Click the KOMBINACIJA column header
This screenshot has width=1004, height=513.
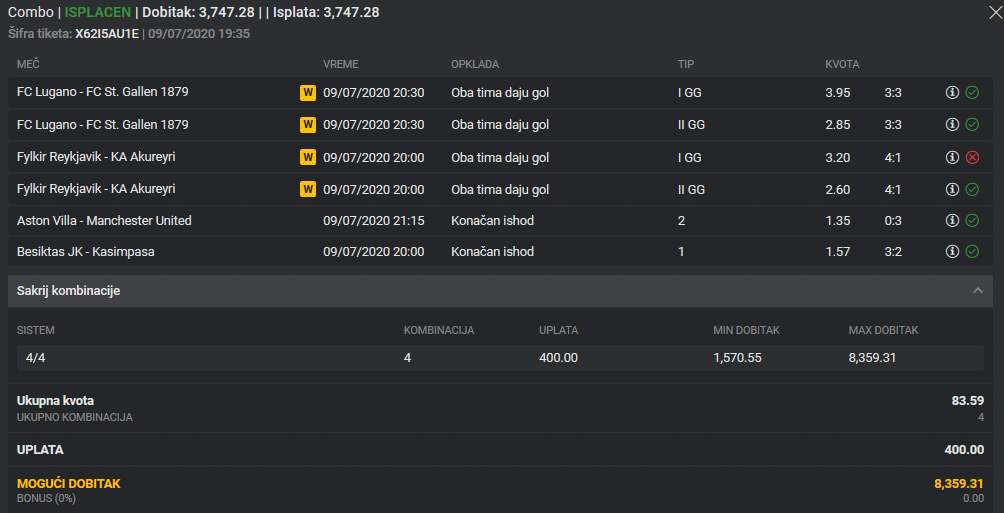point(439,330)
